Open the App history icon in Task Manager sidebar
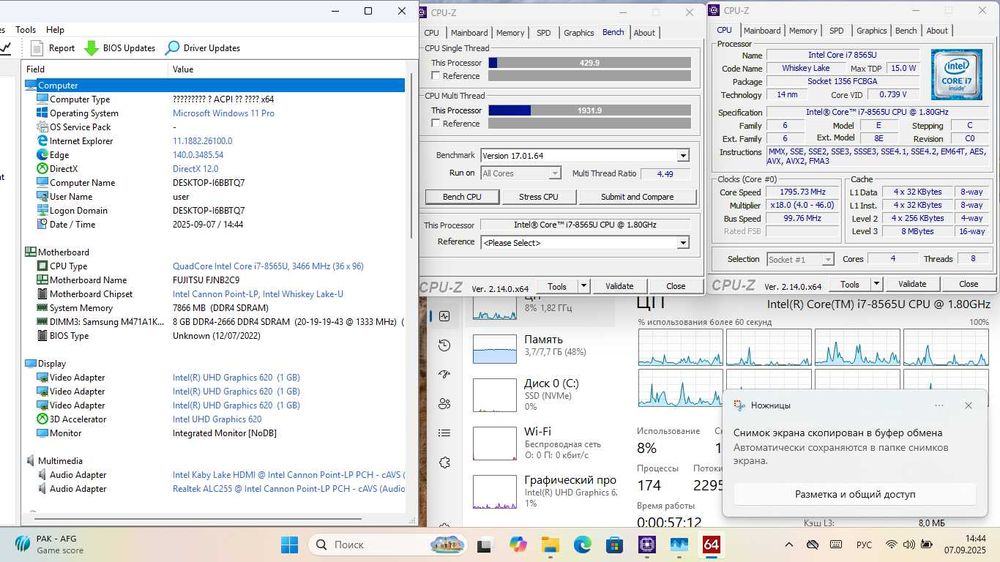1000x562 pixels. click(445, 345)
